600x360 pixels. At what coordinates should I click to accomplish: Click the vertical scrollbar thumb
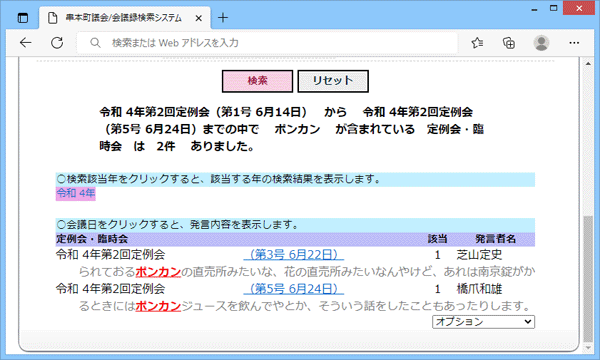[x=588, y=279]
